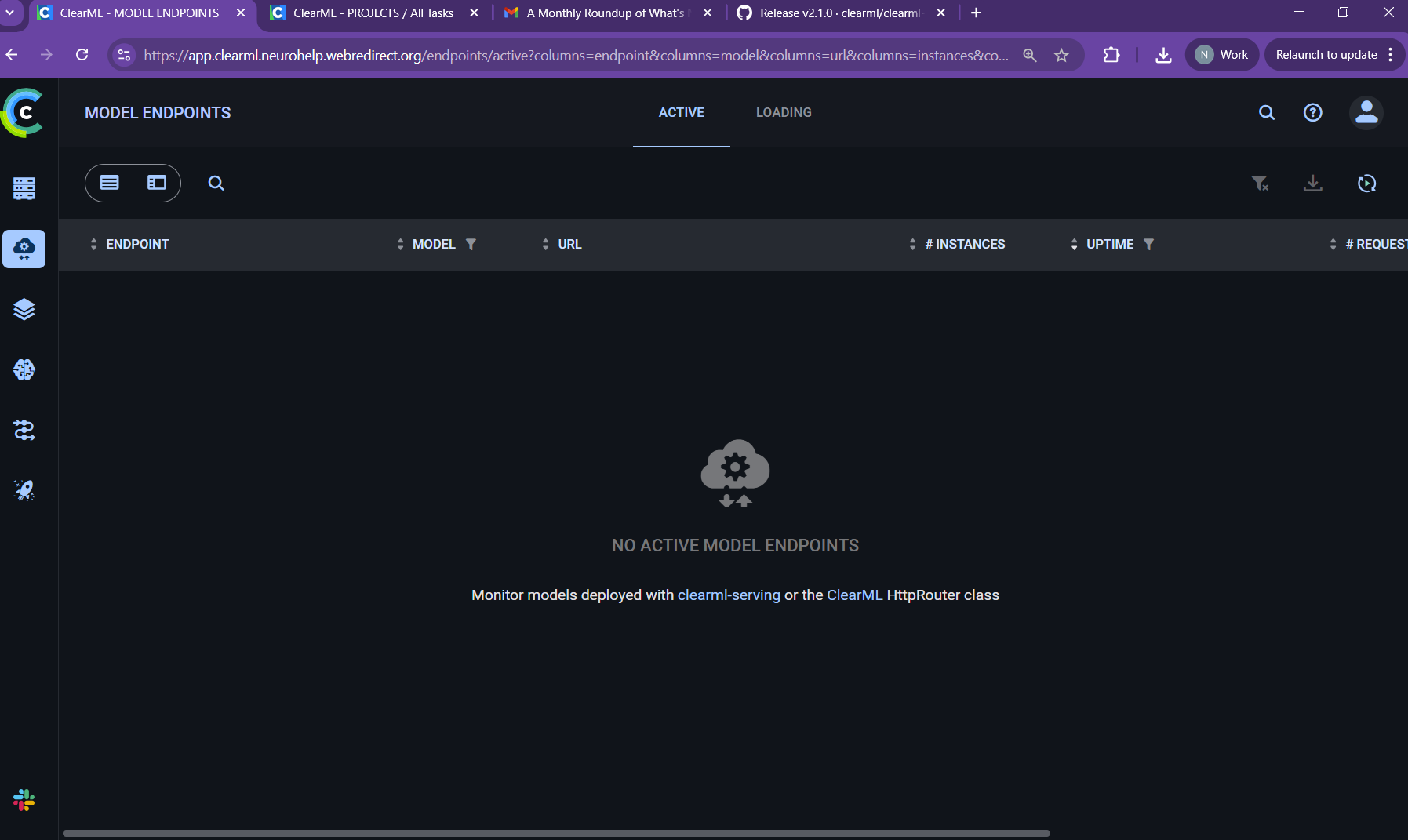Click Relaunch to update
The height and width of the screenshot is (840, 1408).
pyautogui.click(x=1326, y=55)
